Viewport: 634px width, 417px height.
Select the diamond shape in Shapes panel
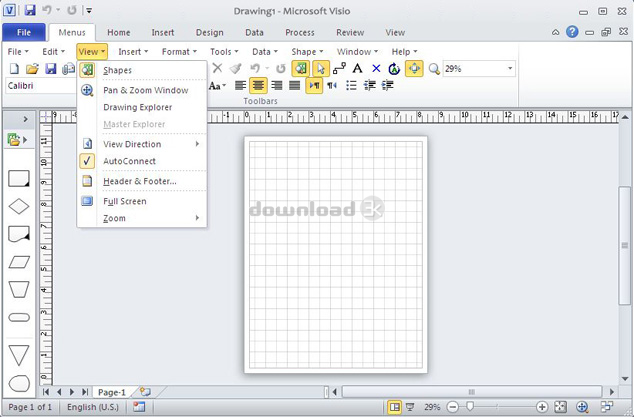(19, 206)
